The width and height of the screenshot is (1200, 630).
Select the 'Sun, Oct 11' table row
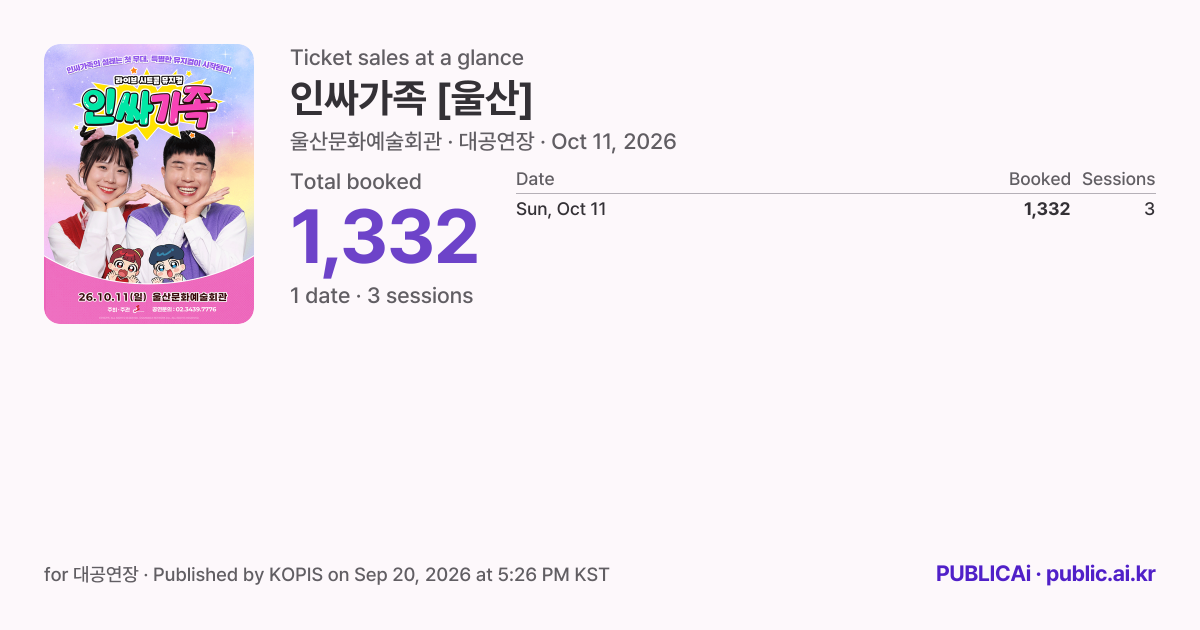(x=836, y=209)
